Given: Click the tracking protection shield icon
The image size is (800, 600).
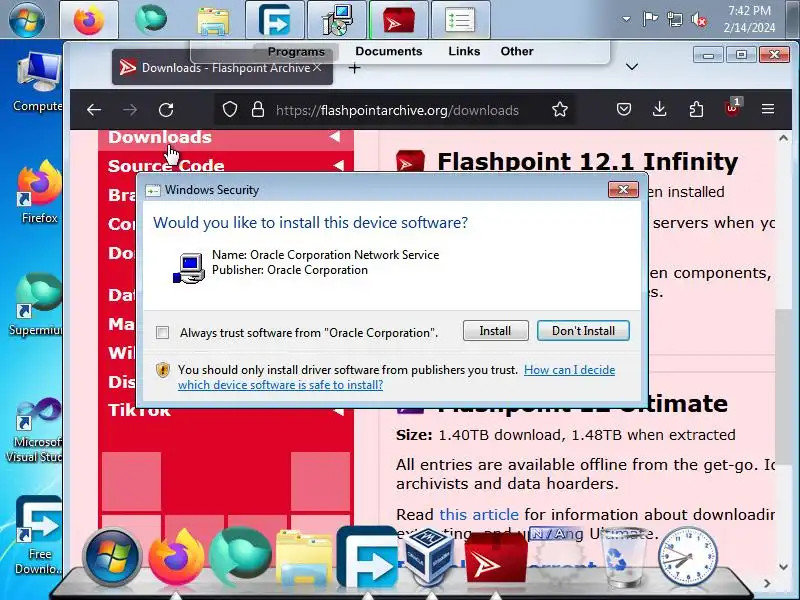Looking at the screenshot, I should 230,109.
